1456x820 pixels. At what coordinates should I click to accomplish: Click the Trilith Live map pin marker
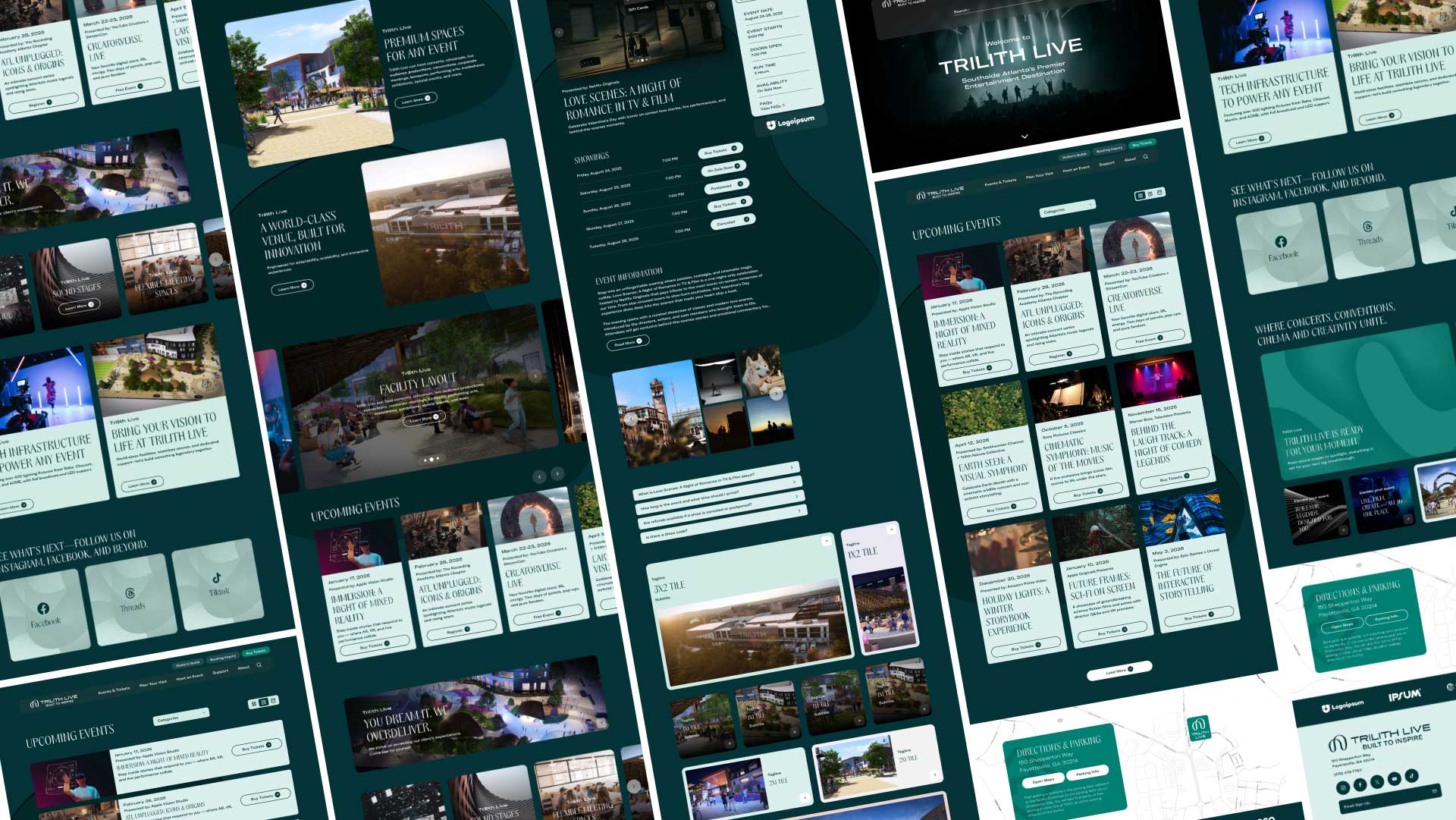(x=1198, y=727)
